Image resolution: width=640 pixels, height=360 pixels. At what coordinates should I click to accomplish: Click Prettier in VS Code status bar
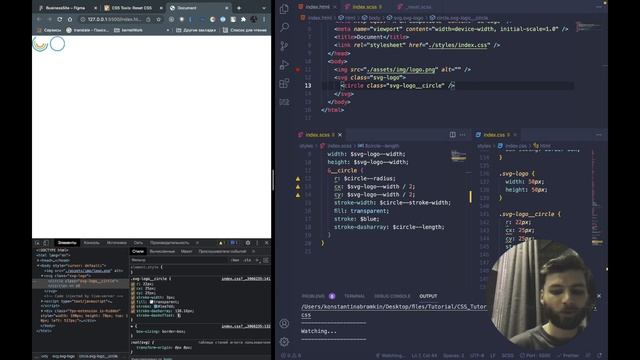[x=568, y=356]
